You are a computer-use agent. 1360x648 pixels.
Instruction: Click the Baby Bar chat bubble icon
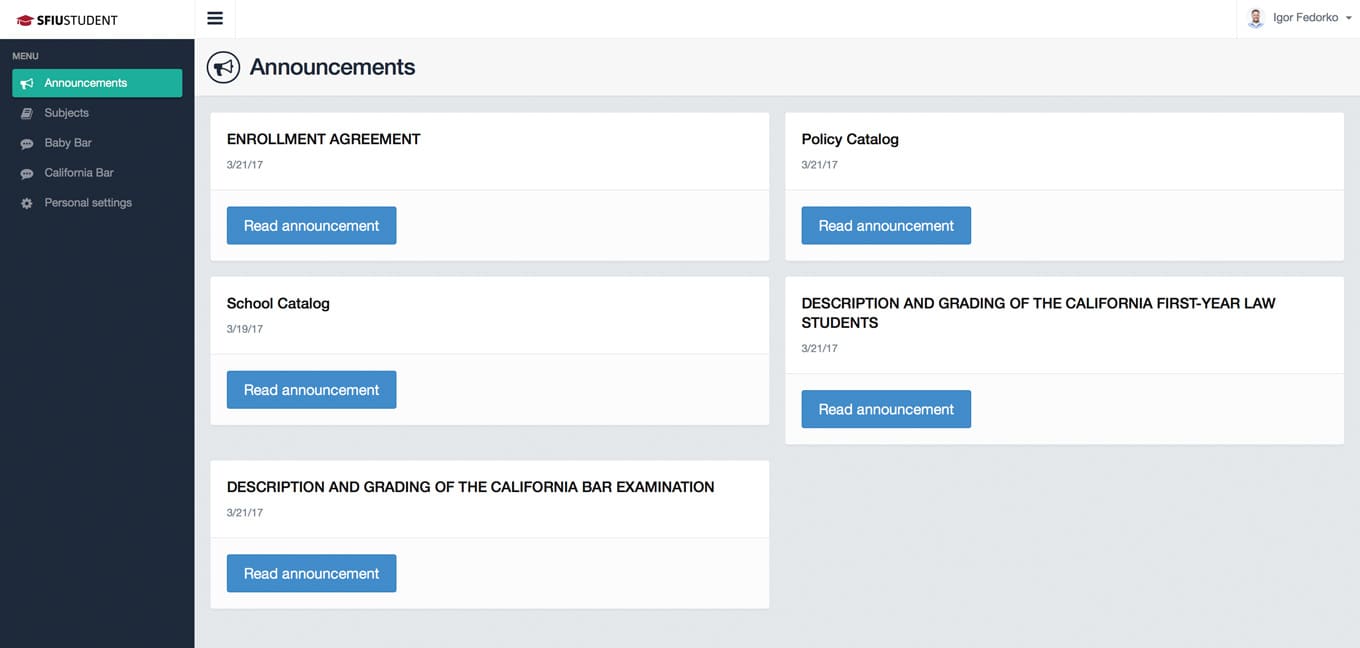pos(27,143)
